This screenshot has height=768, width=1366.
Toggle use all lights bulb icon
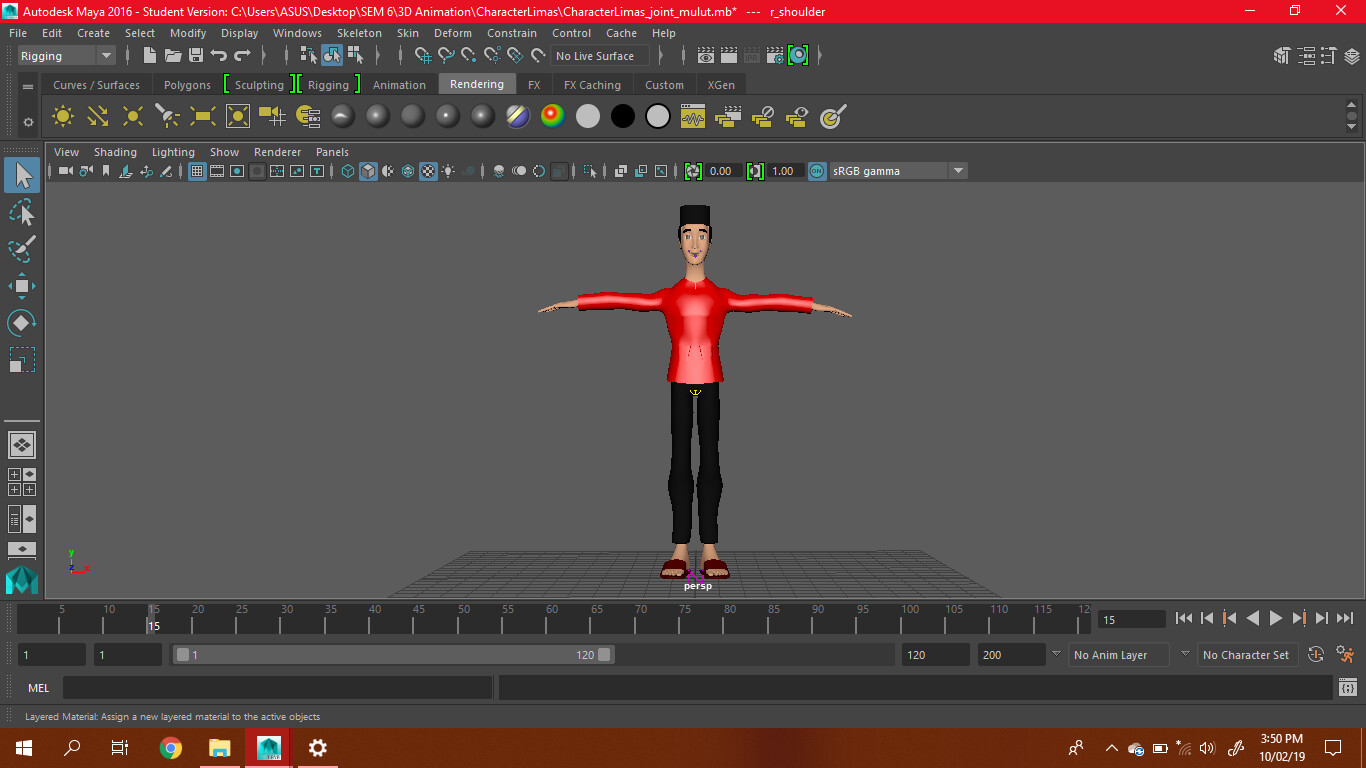(x=448, y=171)
